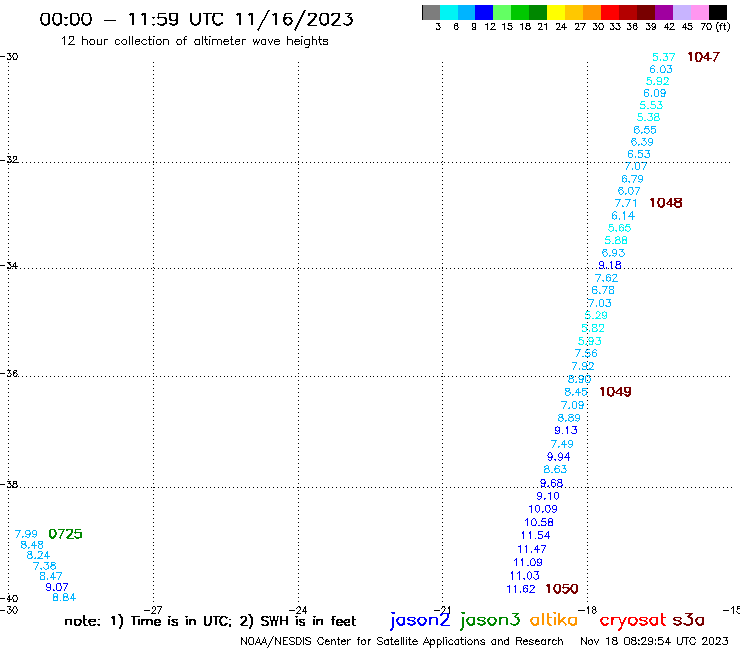Click the 9.13 wave height value
Screen dimensions: 740x650
click(566, 431)
